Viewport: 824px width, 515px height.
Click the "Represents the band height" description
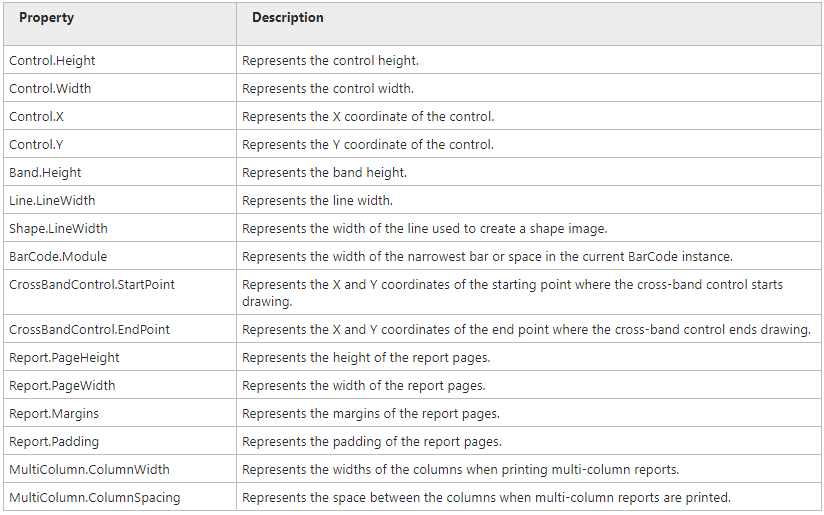[324, 173]
